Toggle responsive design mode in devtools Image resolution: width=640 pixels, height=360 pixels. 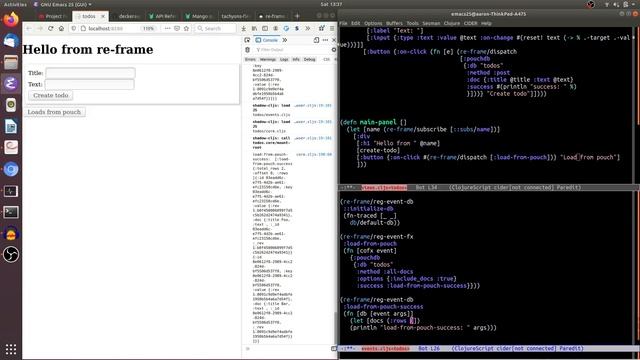coord(316,40)
